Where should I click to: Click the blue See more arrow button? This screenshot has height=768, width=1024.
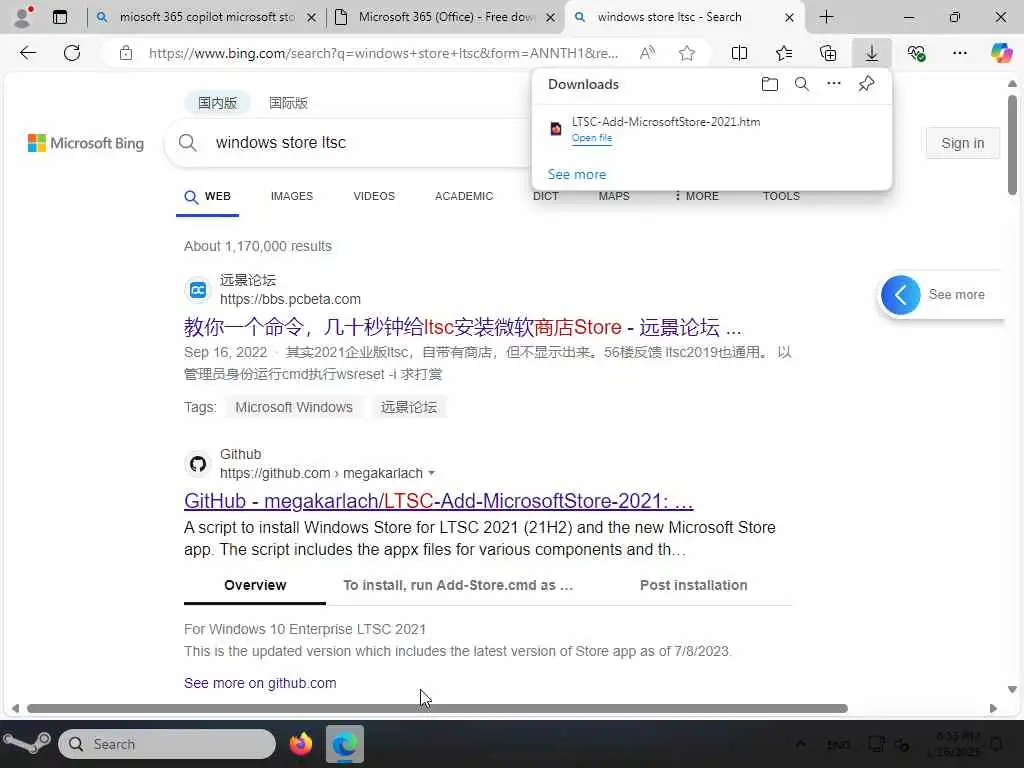pos(901,295)
